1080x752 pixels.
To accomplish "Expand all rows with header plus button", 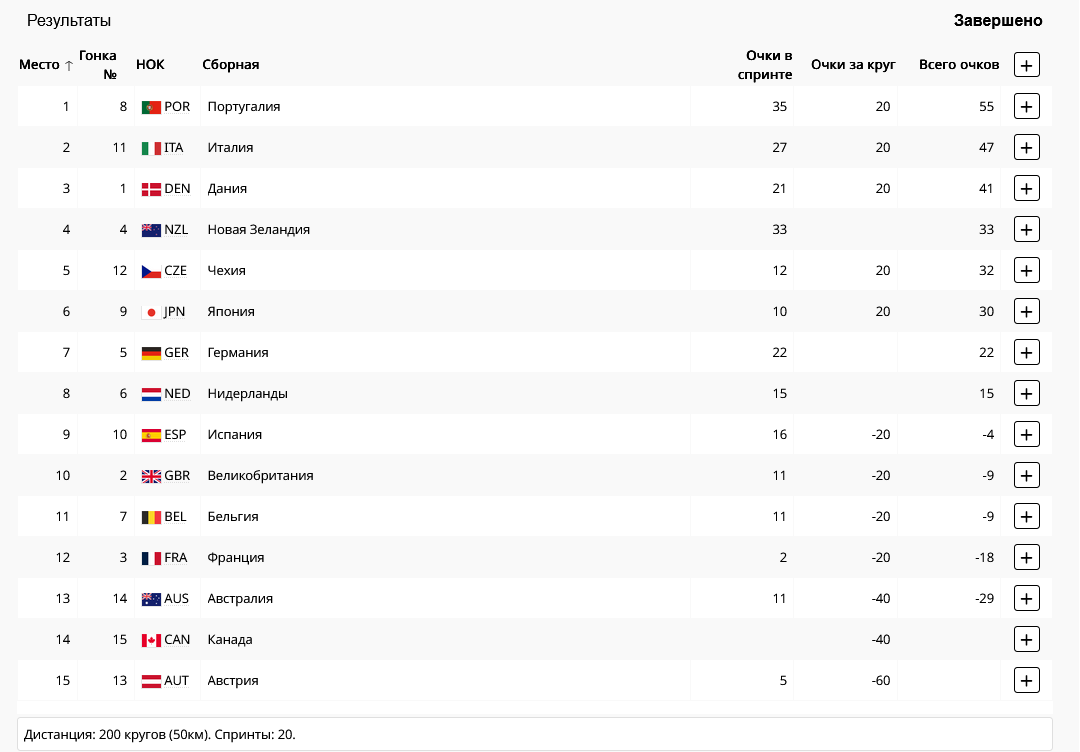I will 1027,65.
